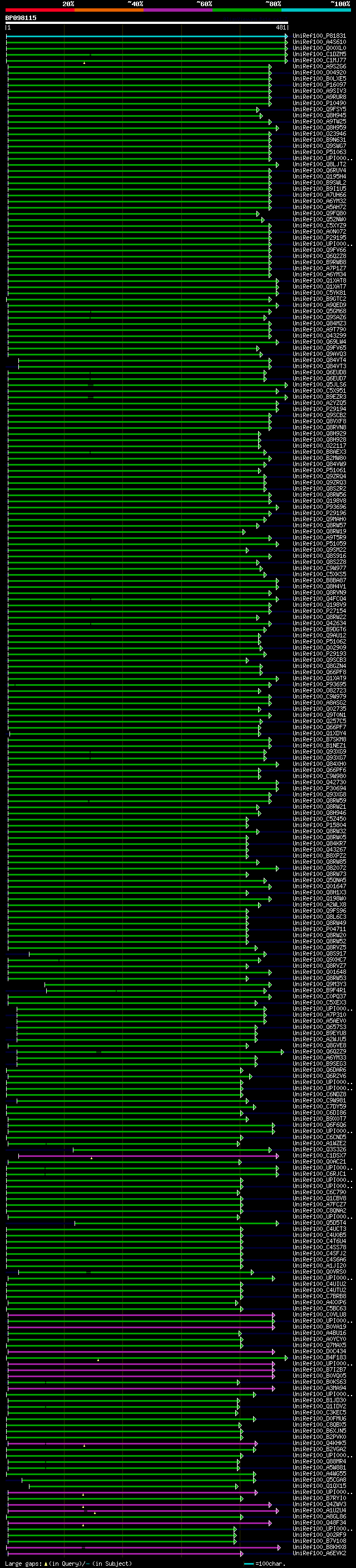
Task: Click UniRef100_Q1XAT8 hit label
Action: click(x=319, y=280)
